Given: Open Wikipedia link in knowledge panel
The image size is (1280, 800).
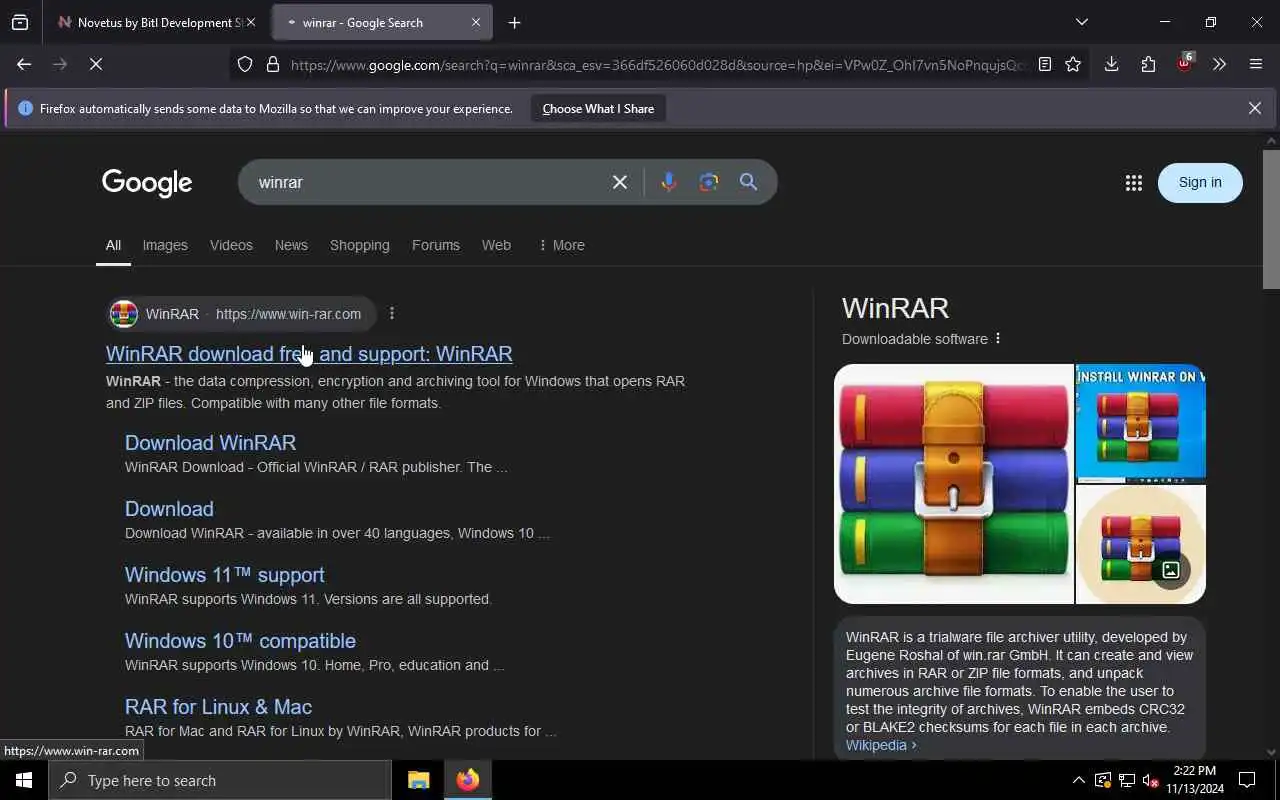Looking at the screenshot, I should [880, 745].
